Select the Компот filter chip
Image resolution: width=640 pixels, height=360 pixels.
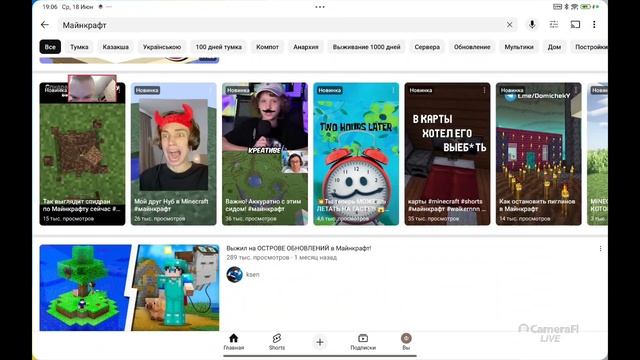(267, 47)
